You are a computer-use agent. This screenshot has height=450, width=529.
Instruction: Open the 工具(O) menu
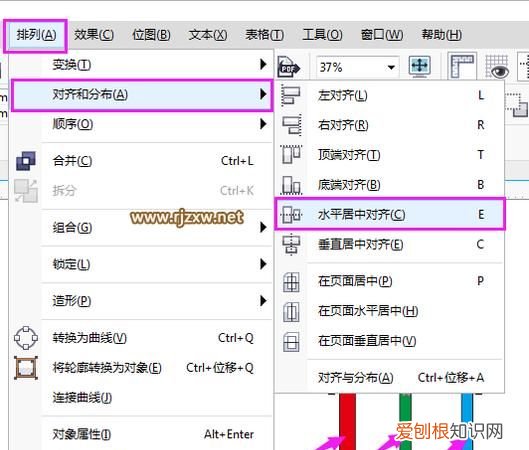[x=322, y=35]
